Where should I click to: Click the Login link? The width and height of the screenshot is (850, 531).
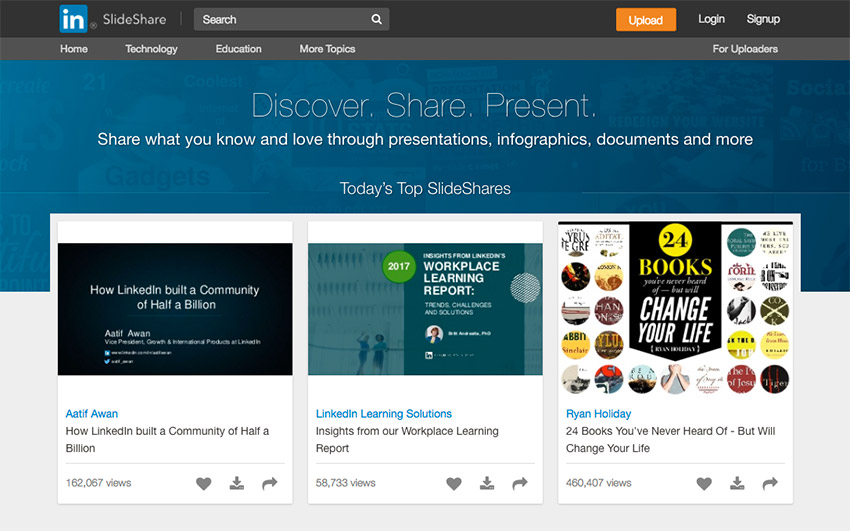[711, 19]
